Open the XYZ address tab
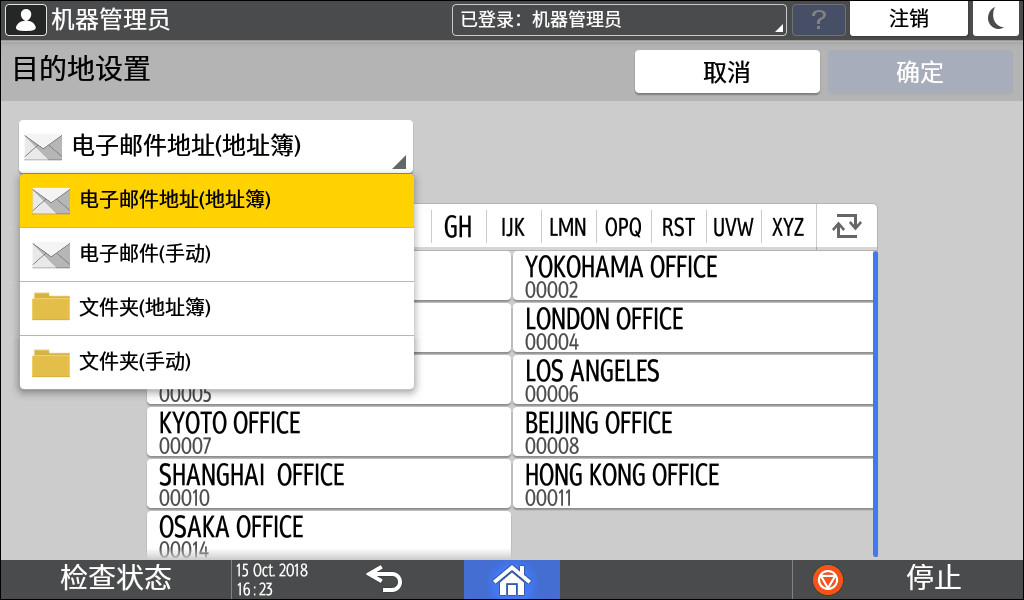The height and width of the screenshot is (600, 1024). click(x=788, y=227)
